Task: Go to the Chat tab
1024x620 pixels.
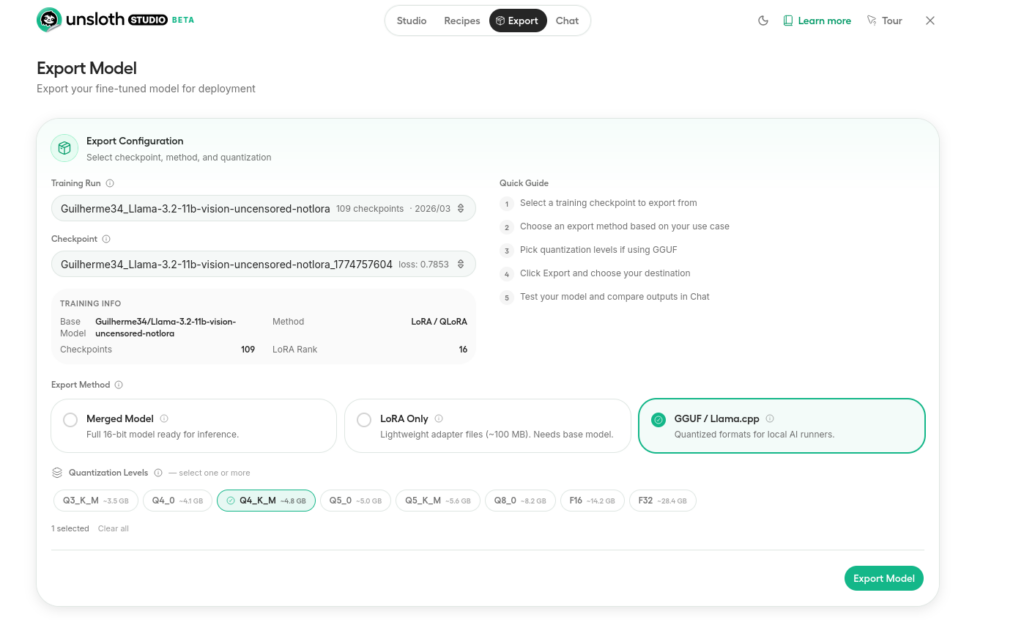Action: [567, 21]
